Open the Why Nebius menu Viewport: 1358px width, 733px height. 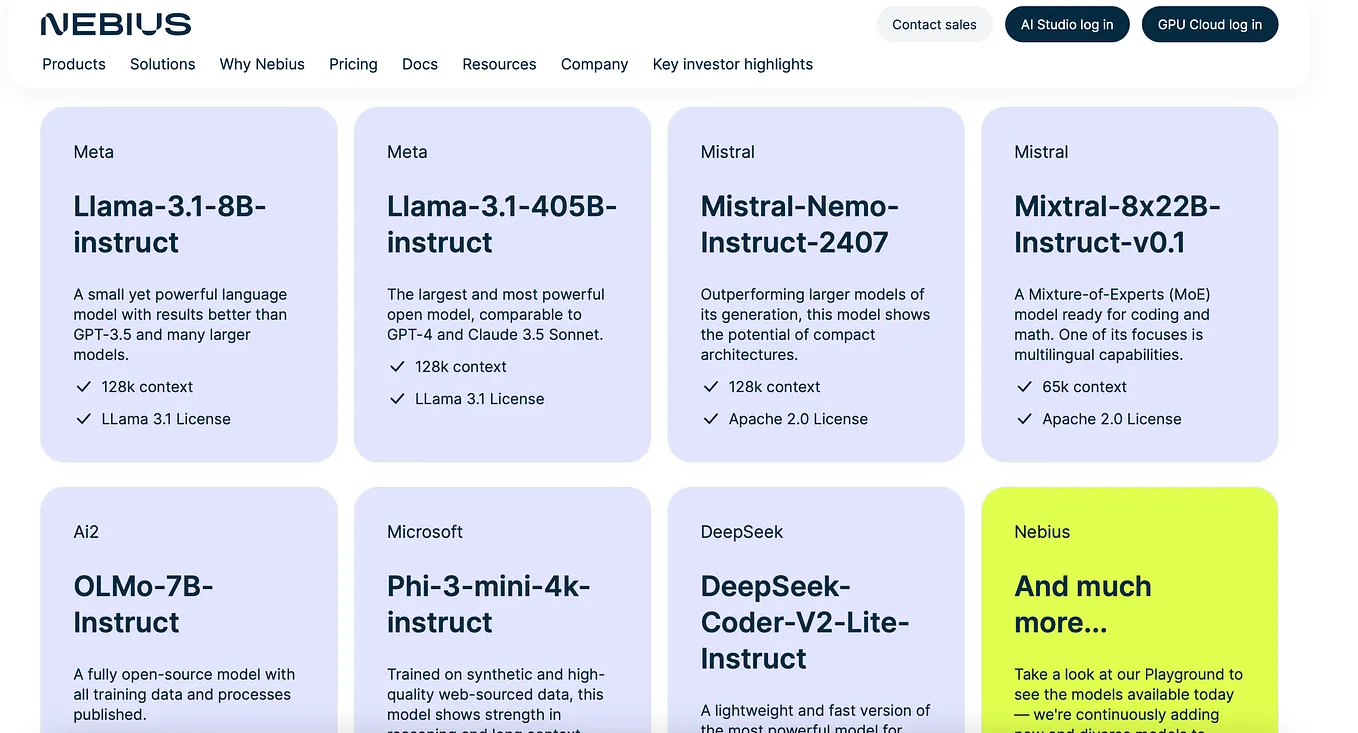click(x=262, y=64)
